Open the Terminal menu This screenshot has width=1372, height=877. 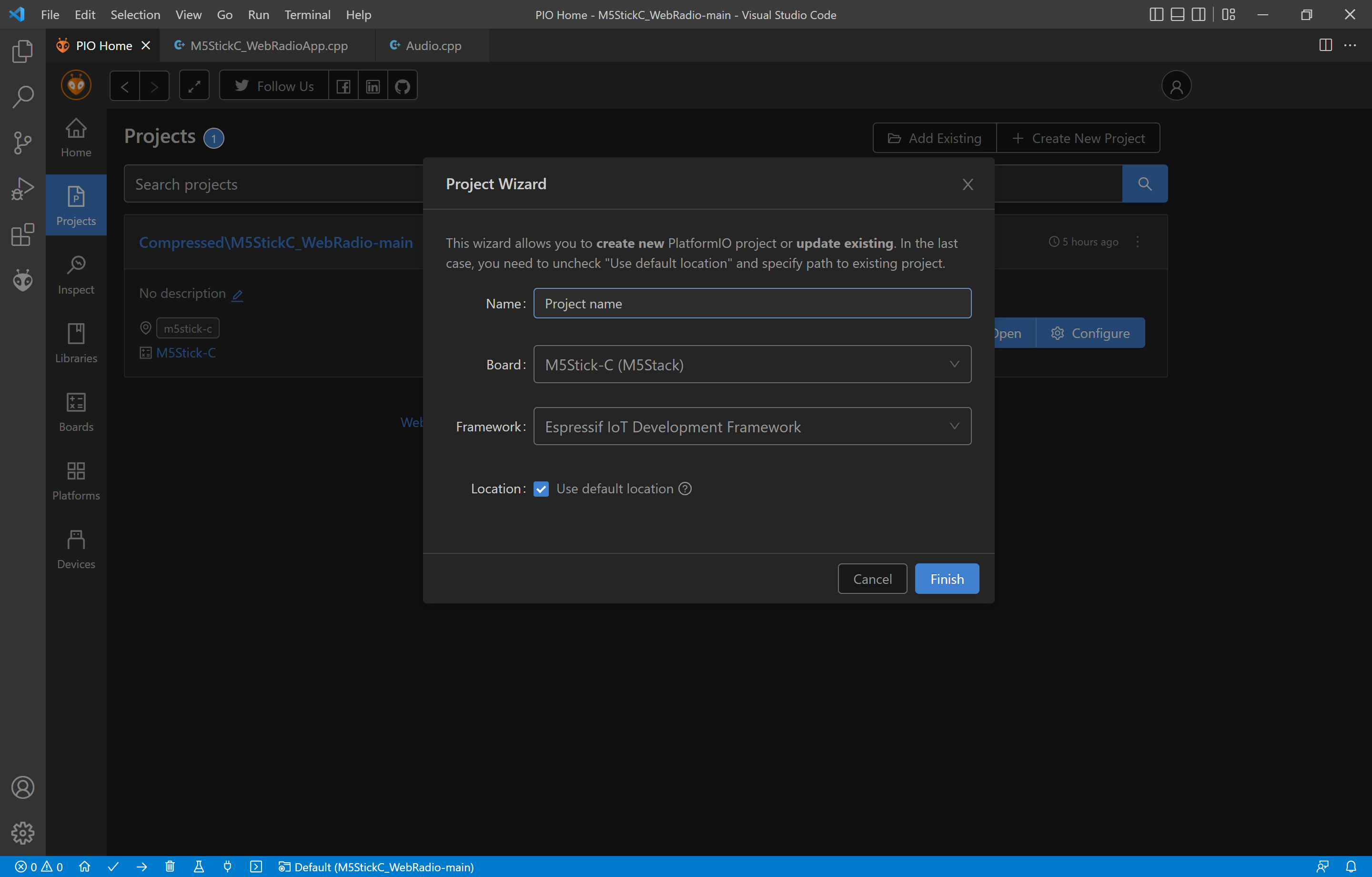(x=307, y=15)
